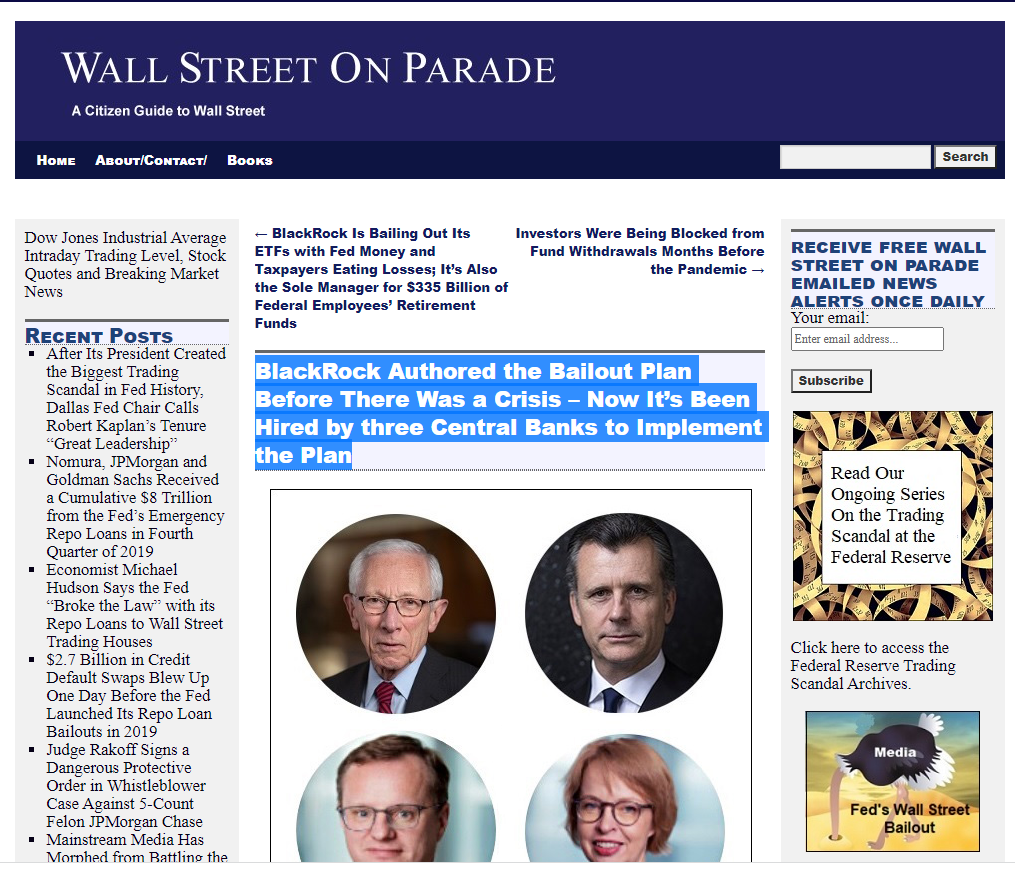Click the Receive Free Emailed News Alerts heading

click(889, 275)
